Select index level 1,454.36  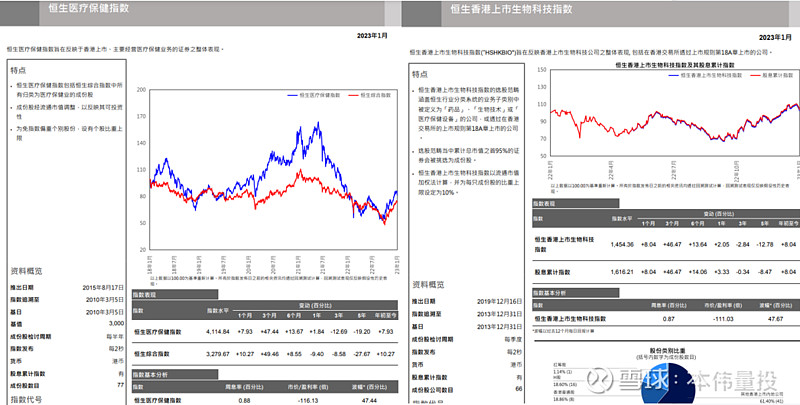point(622,245)
